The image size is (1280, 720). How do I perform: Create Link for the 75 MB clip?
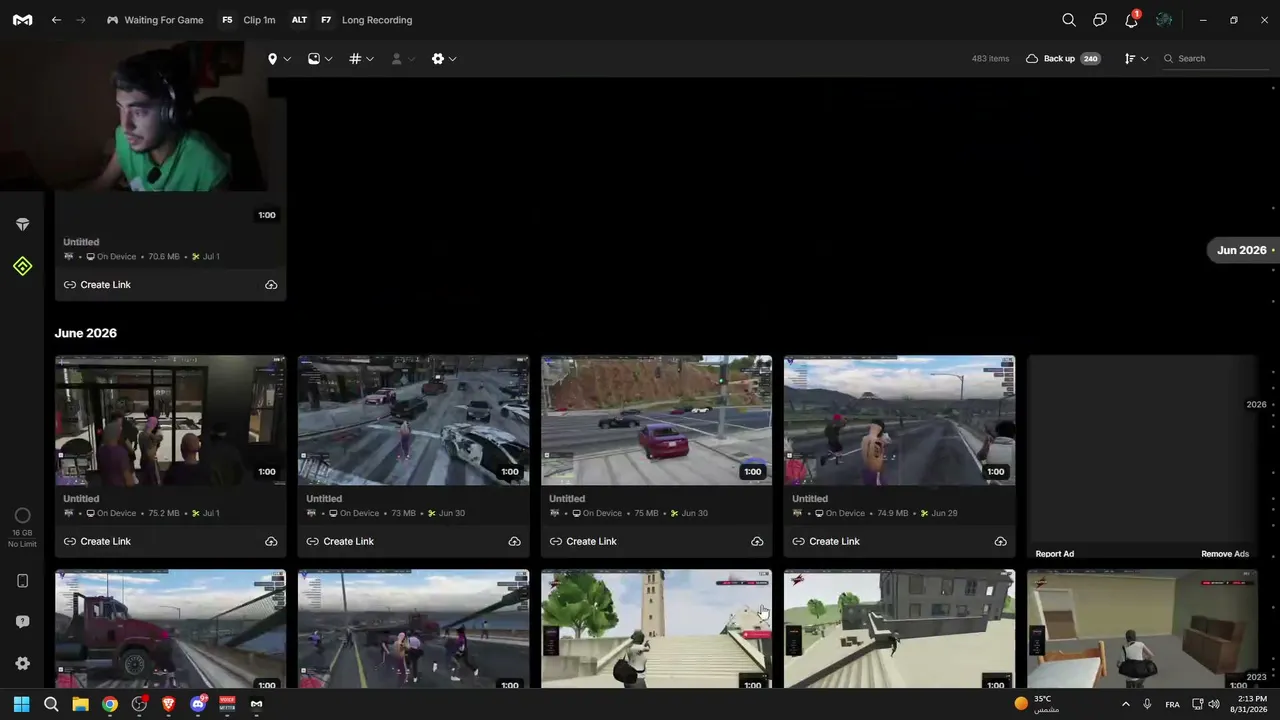pyautogui.click(x=583, y=542)
